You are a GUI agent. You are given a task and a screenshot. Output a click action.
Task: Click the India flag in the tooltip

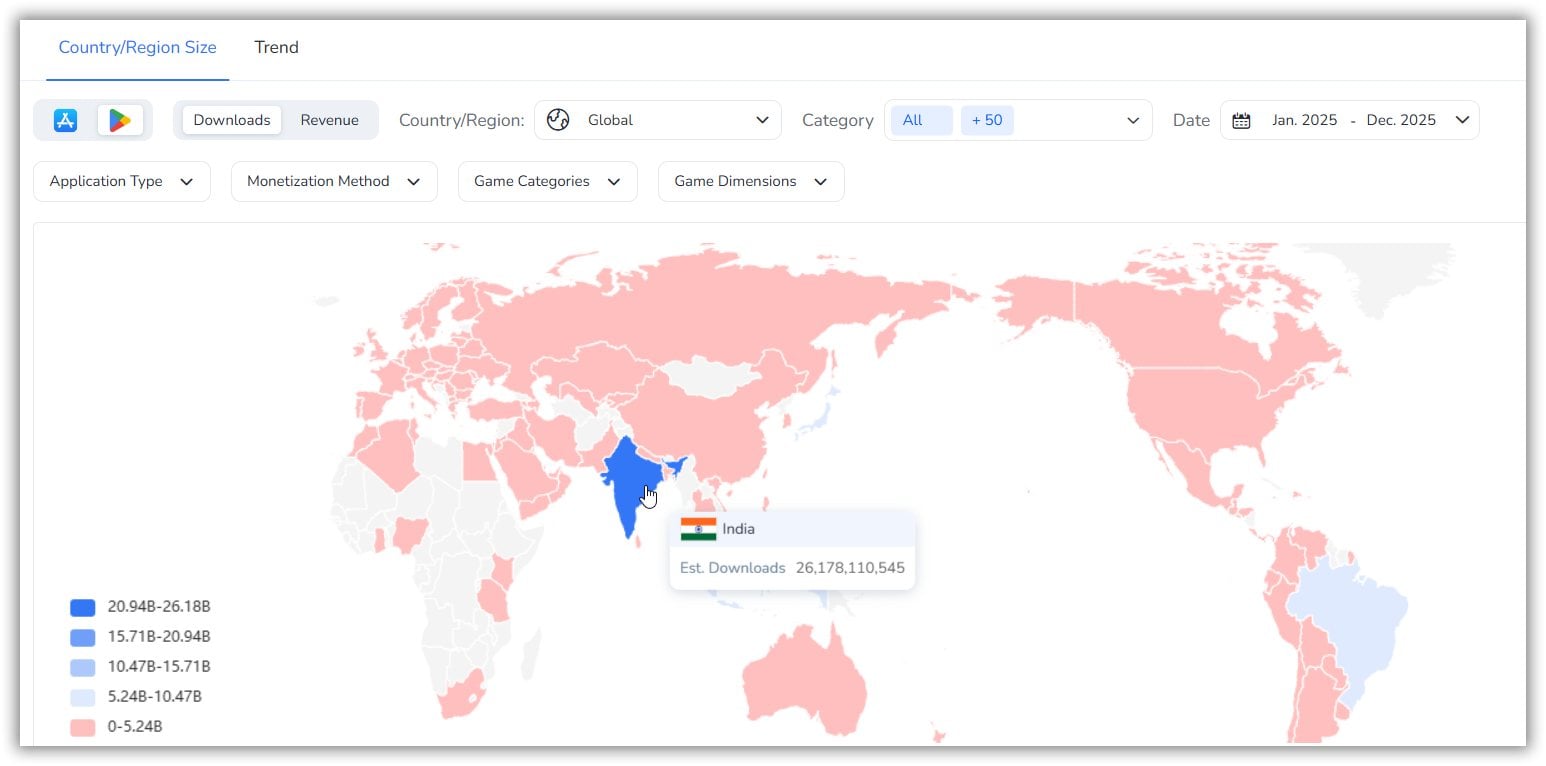pos(698,529)
